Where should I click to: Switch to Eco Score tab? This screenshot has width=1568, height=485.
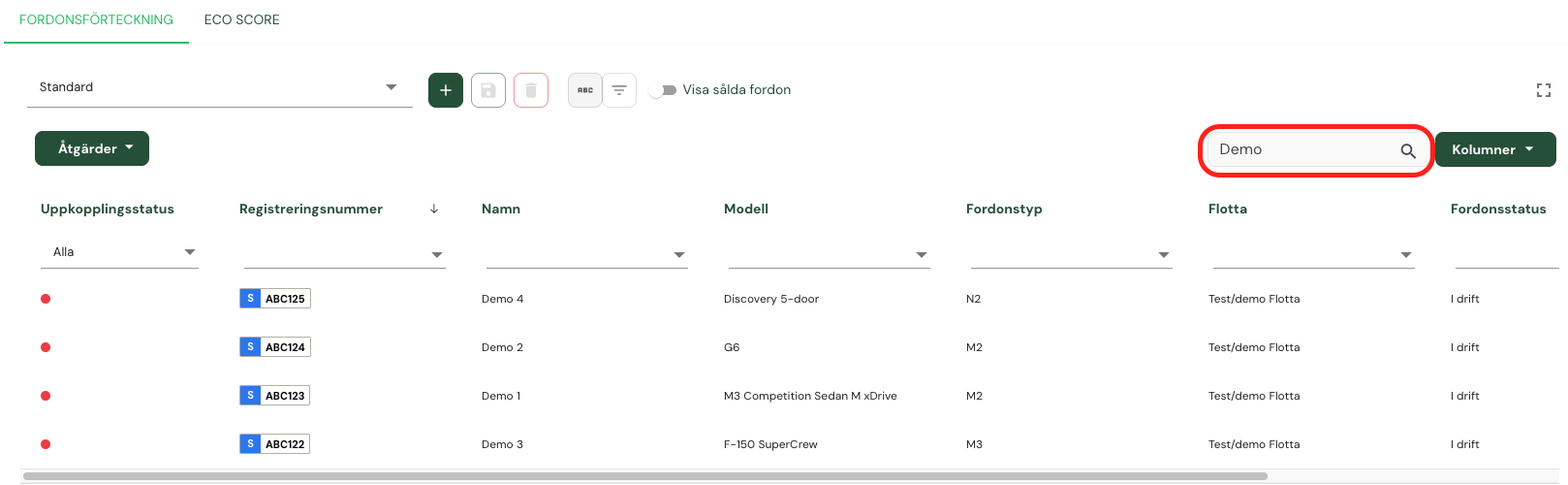pyautogui.click(x=241, y=20)
